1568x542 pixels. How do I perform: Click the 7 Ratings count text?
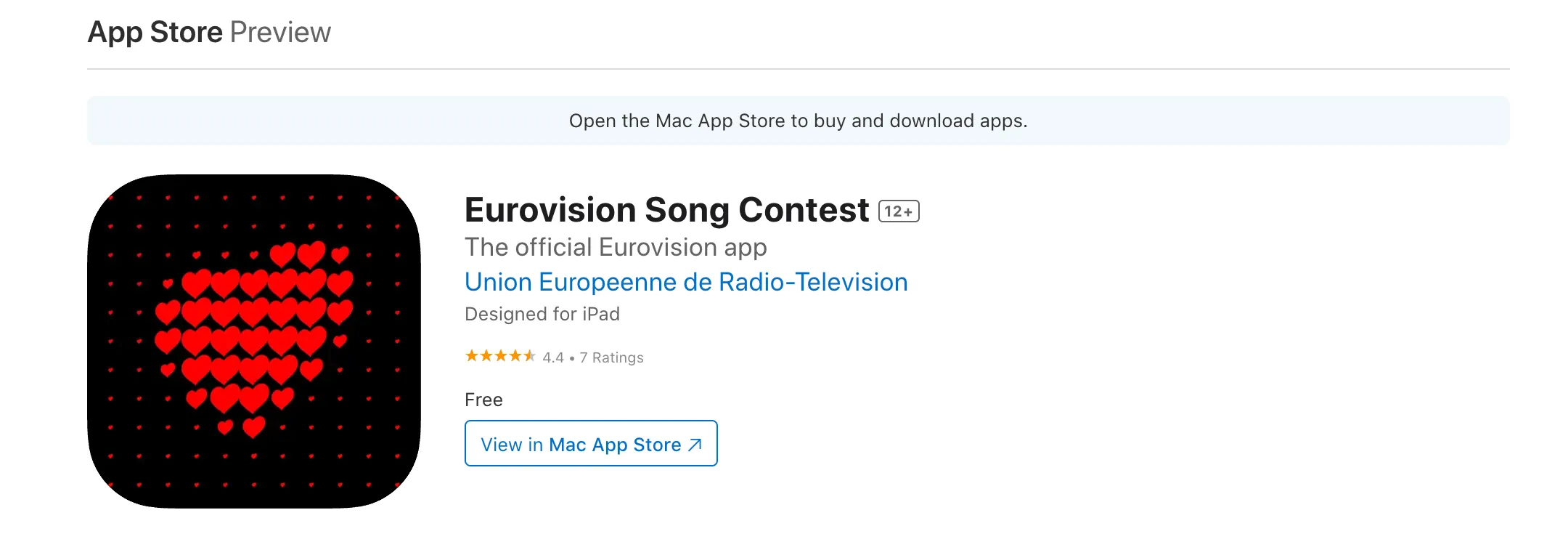611,357
